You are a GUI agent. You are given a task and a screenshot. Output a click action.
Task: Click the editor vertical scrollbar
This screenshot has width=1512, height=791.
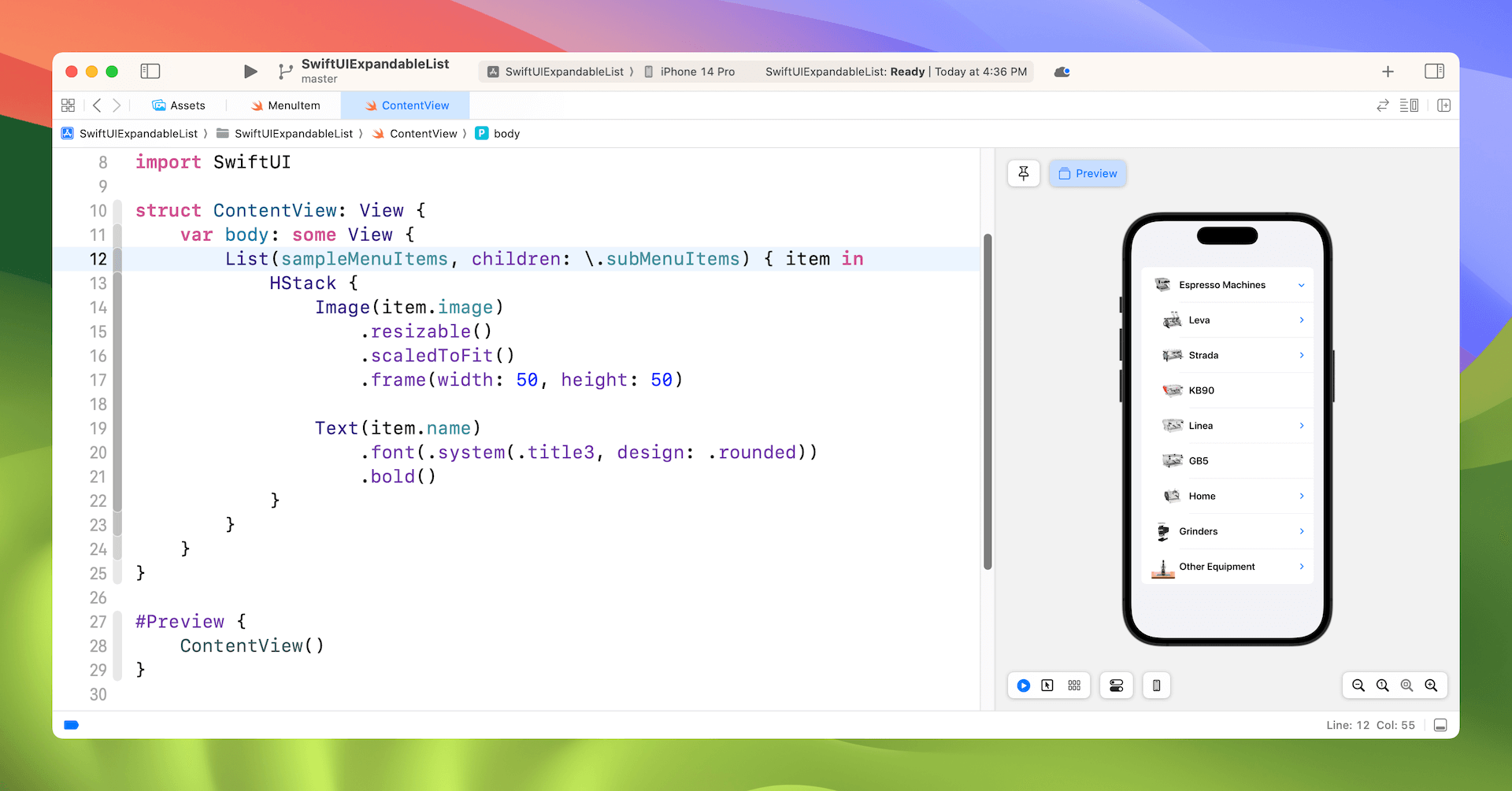pyautogui.click(x=988, y=401)
